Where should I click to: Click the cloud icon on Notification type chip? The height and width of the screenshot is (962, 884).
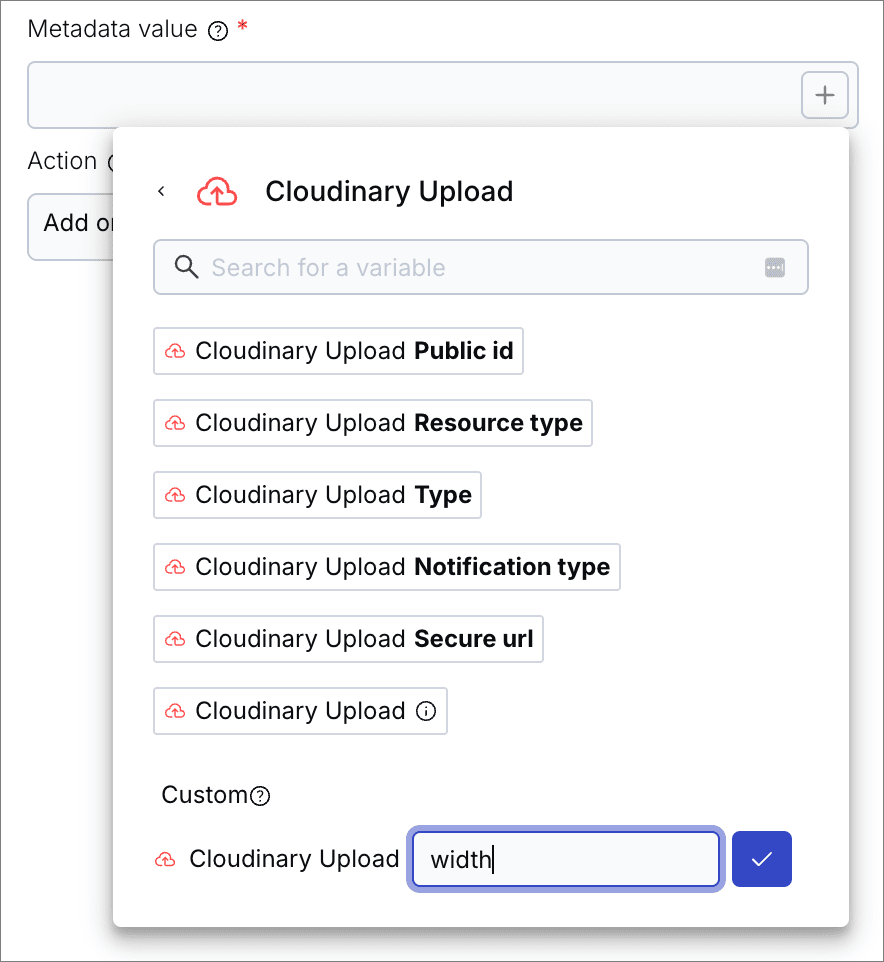(175, 568)
